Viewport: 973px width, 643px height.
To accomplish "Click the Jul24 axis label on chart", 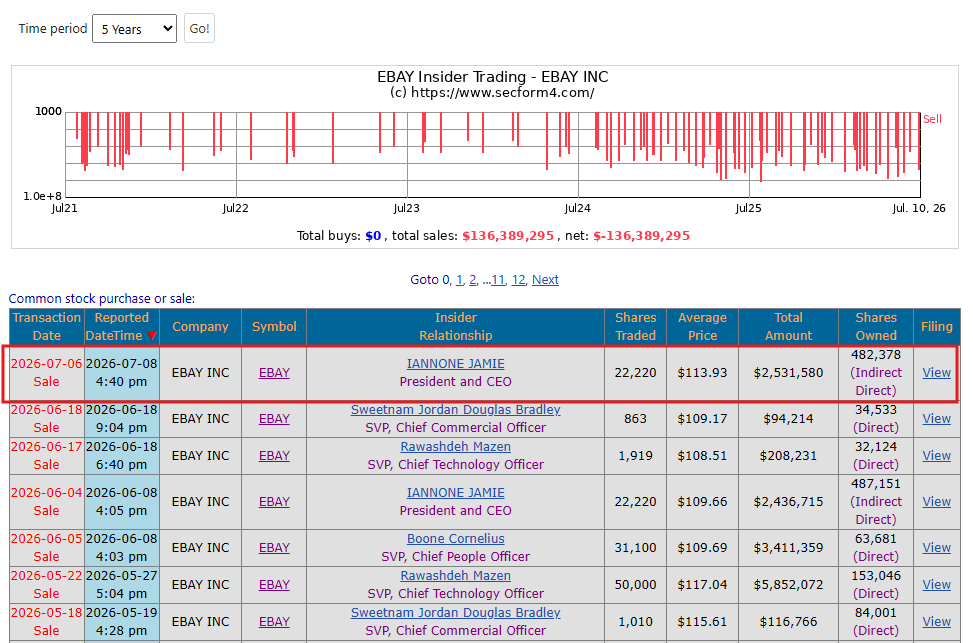I will 577,209.
